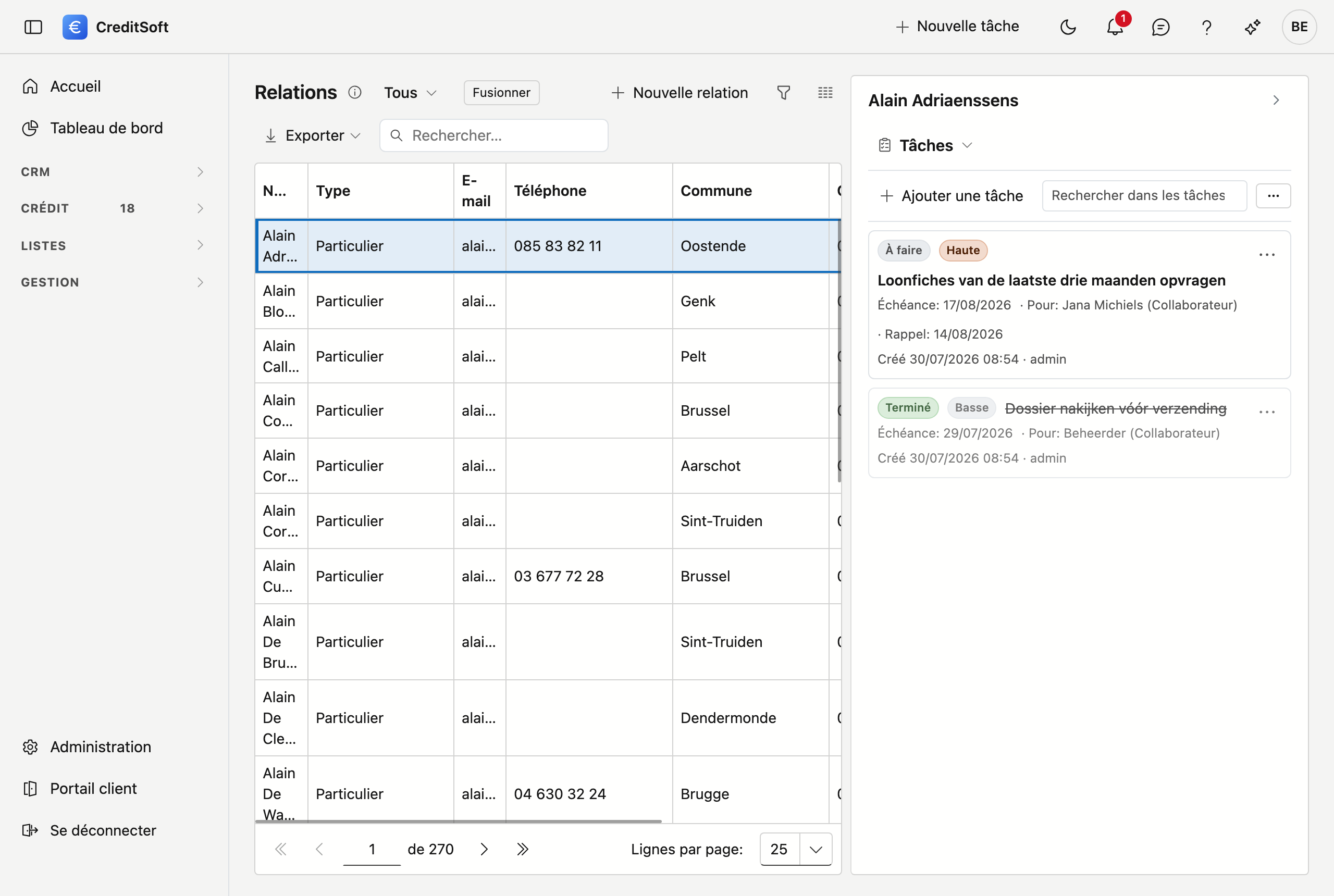Open task Loonfiches van de laatste drie maanden
The width and height of the screenshot is (1334, 896).
1051,280
